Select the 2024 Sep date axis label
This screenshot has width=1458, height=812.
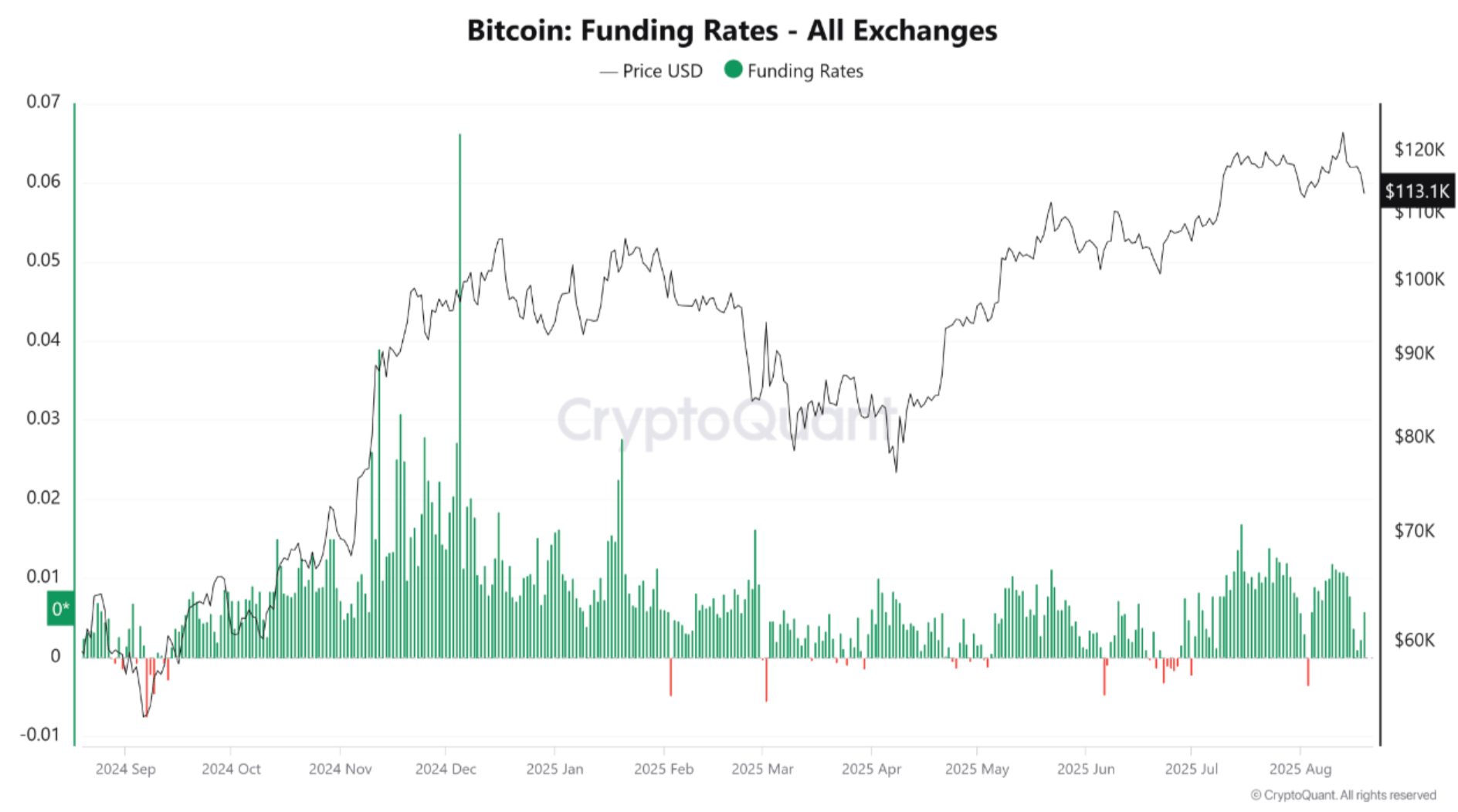[125, 769]
